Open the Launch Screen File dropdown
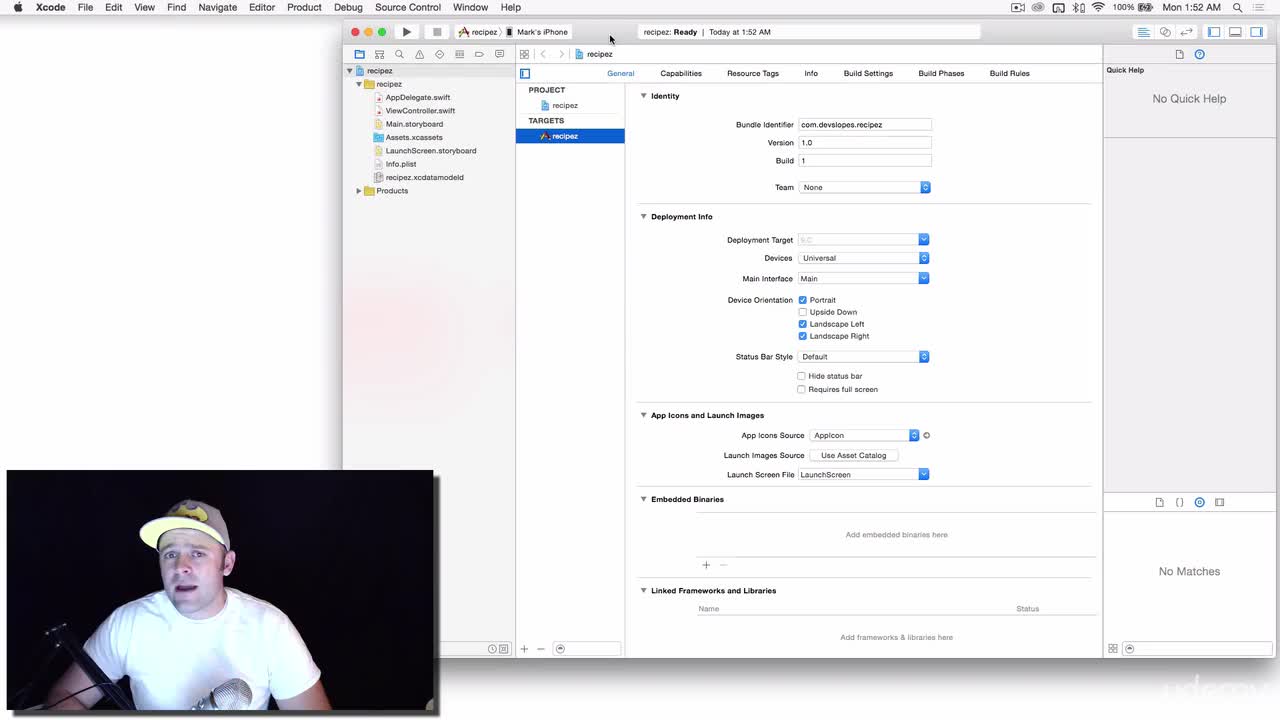This screenshot has height=720, width=1280. coord(864,474)
